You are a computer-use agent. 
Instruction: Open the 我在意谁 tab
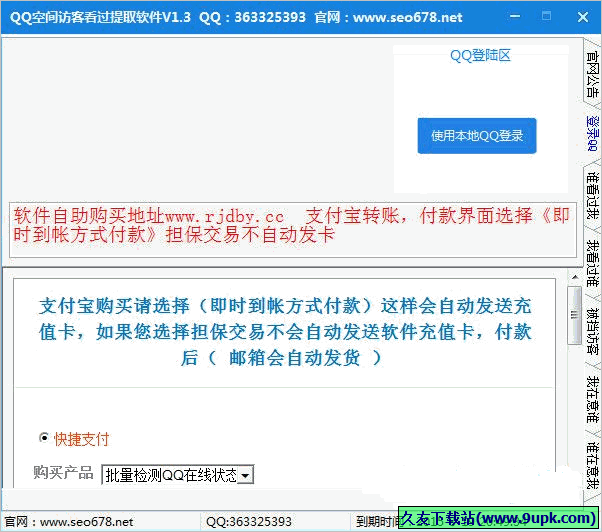click(x=592, y=398)
